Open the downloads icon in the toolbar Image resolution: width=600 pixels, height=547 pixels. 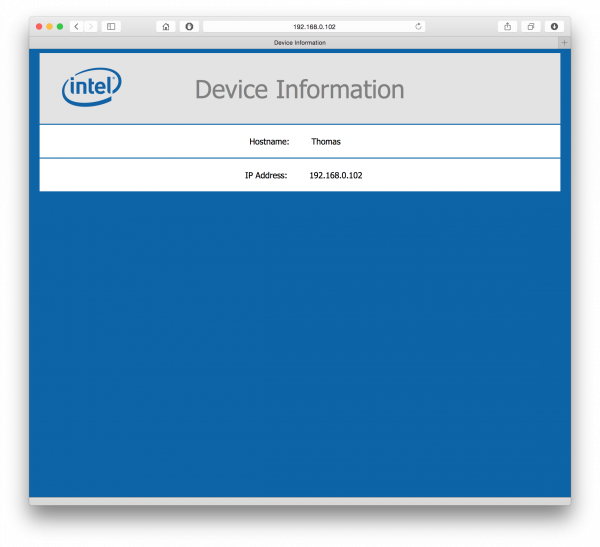tap(554, 26)
